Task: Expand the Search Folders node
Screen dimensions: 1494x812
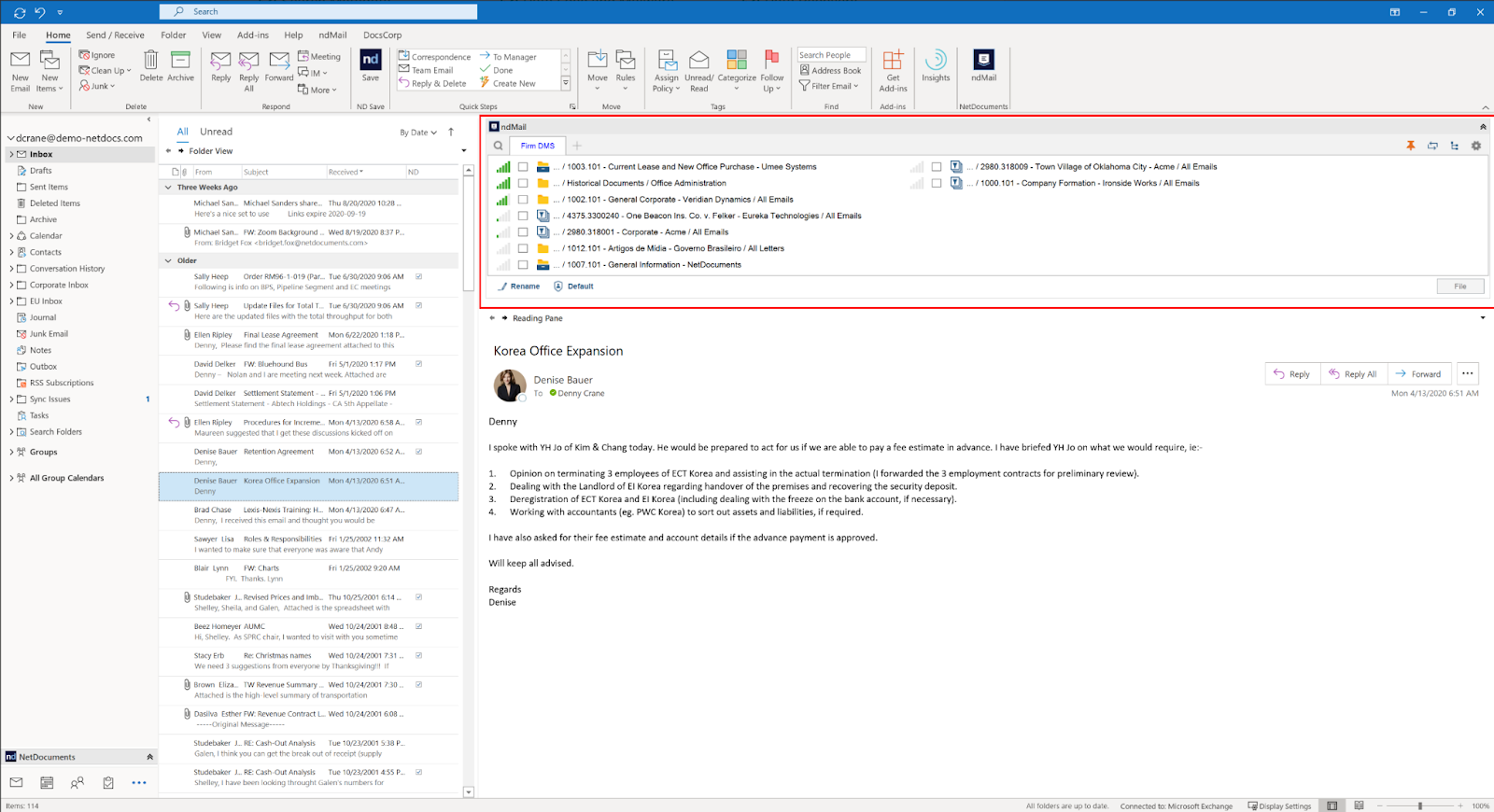Action: tap(11, 432)
